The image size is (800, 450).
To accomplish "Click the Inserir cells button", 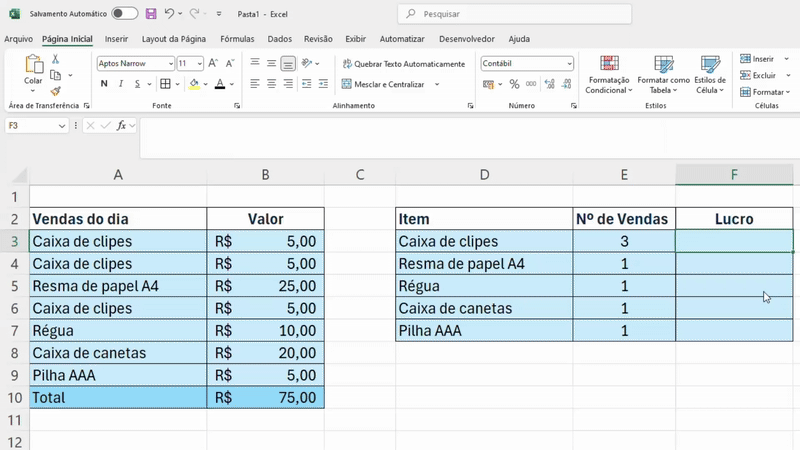I will (x=758, y=59).
